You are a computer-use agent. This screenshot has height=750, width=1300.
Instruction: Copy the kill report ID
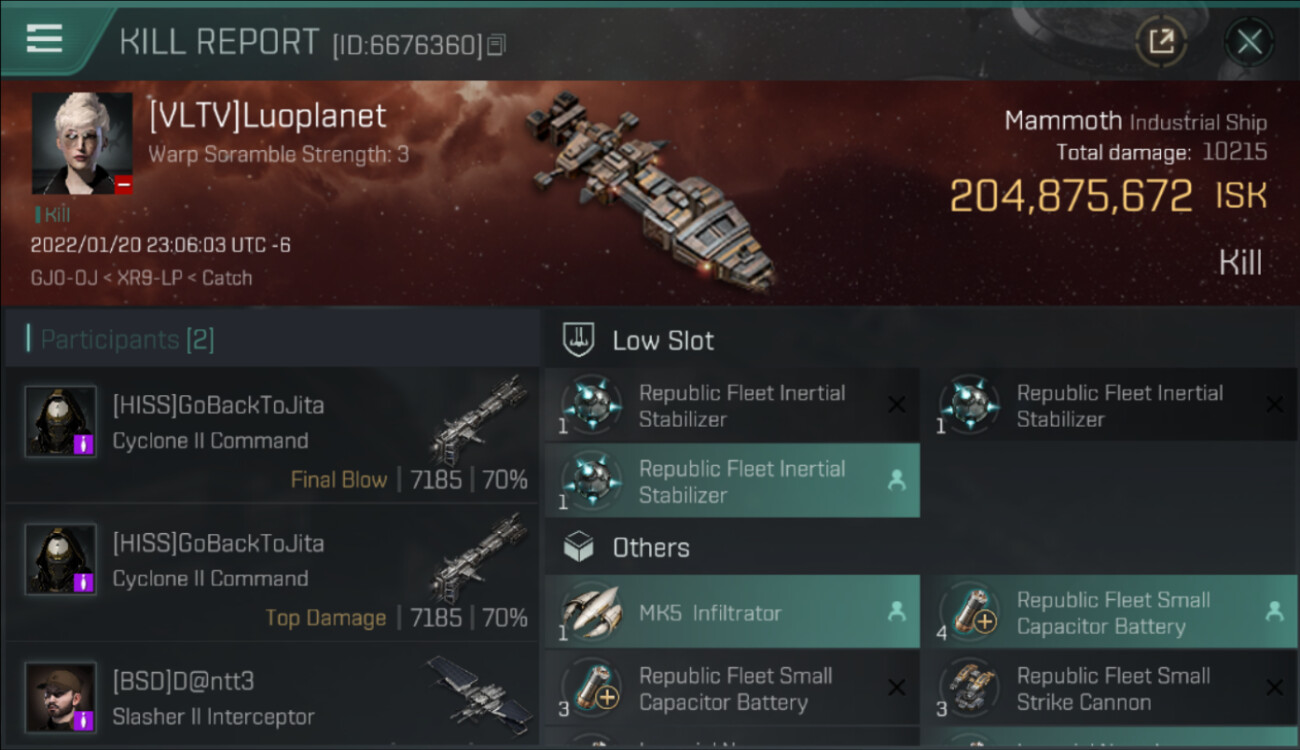[x=497, y=45]
